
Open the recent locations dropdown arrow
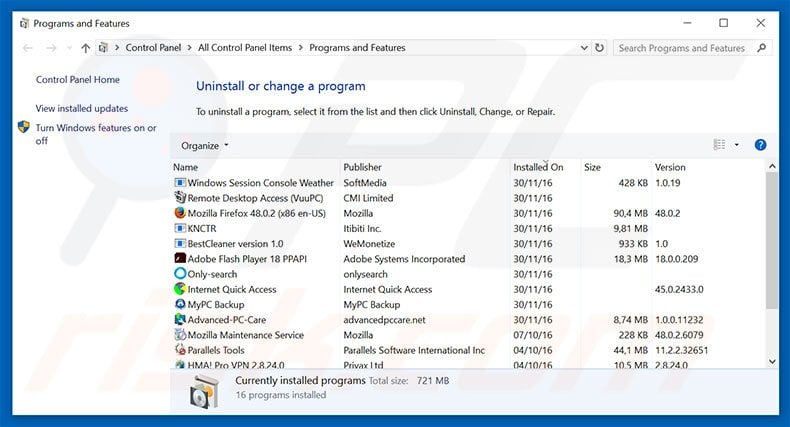[69, 48]
